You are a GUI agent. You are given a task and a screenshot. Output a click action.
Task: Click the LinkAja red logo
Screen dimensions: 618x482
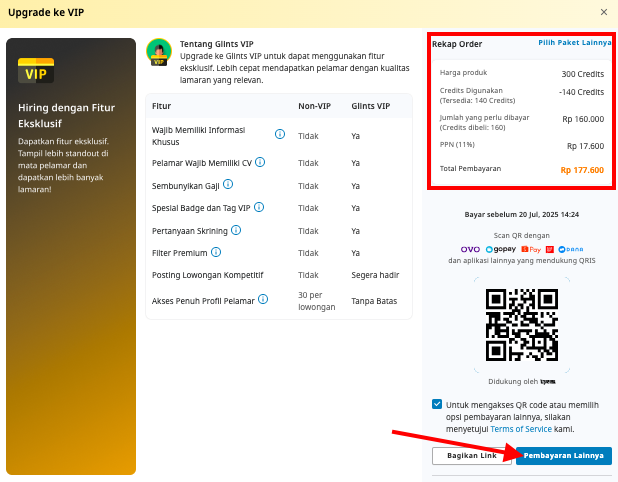point(550,249)
